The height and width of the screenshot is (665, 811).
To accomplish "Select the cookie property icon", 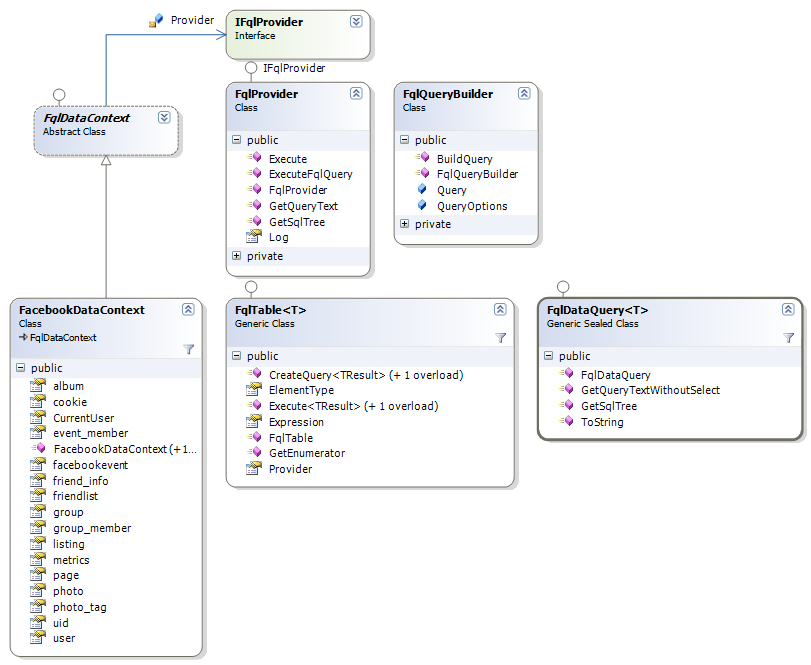I will pyautogui.click(x=38, y=401).
